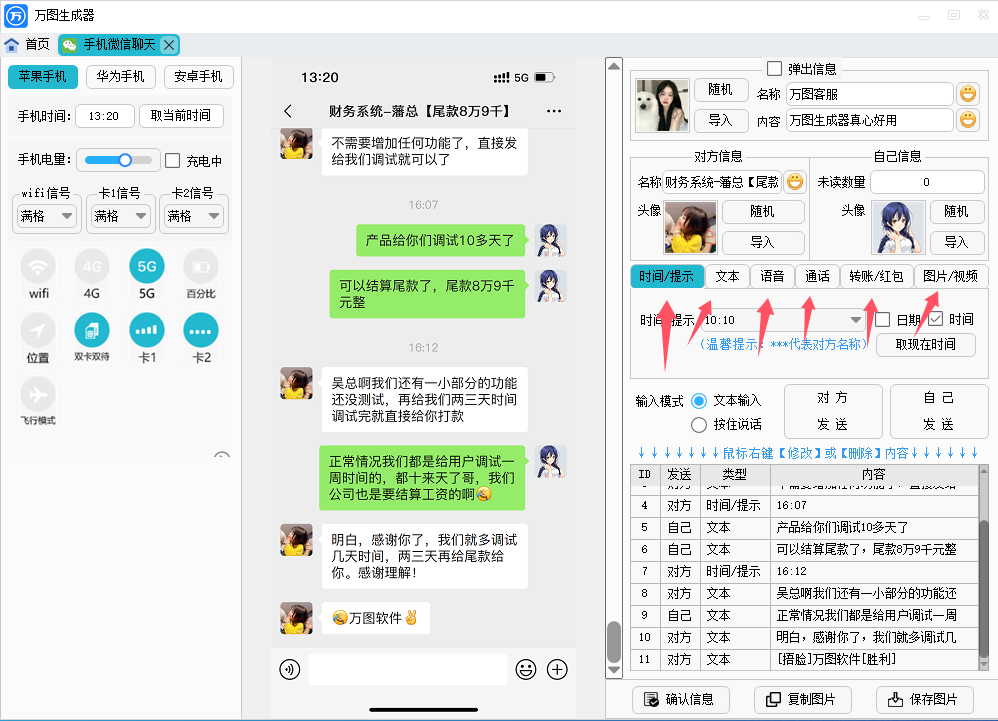Select row 5 产品给你们调试10多天了
The height and width of the screenshot is (721, 998).
(805, 528)
